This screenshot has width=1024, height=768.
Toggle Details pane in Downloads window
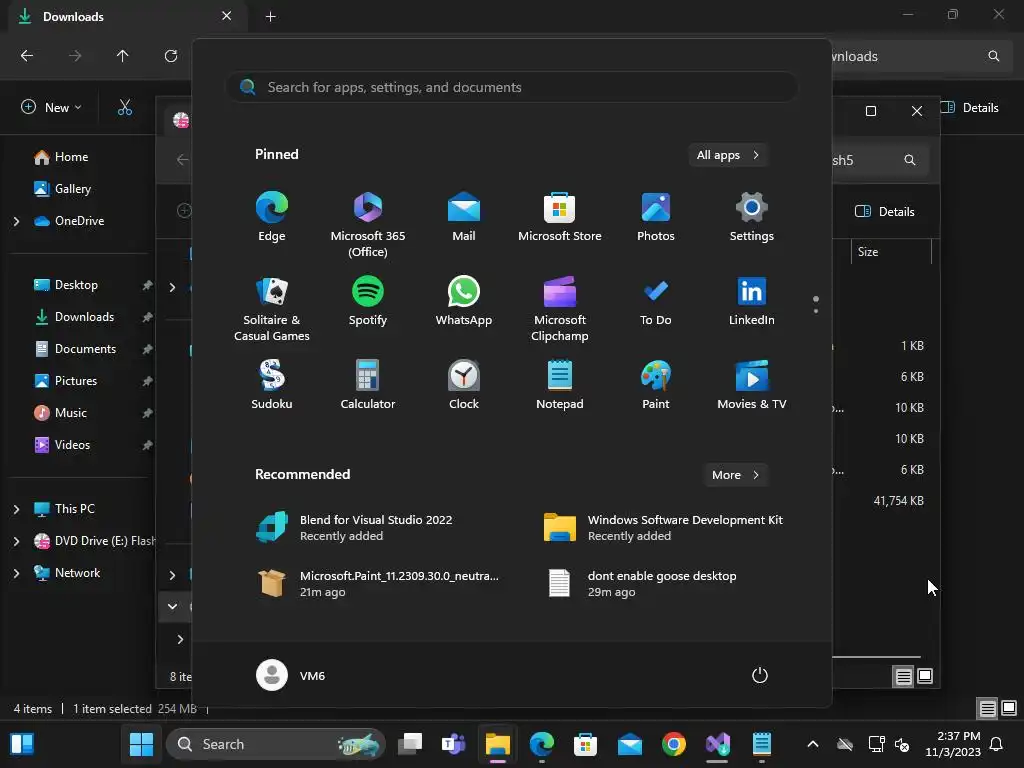click(x=970, y=108)
